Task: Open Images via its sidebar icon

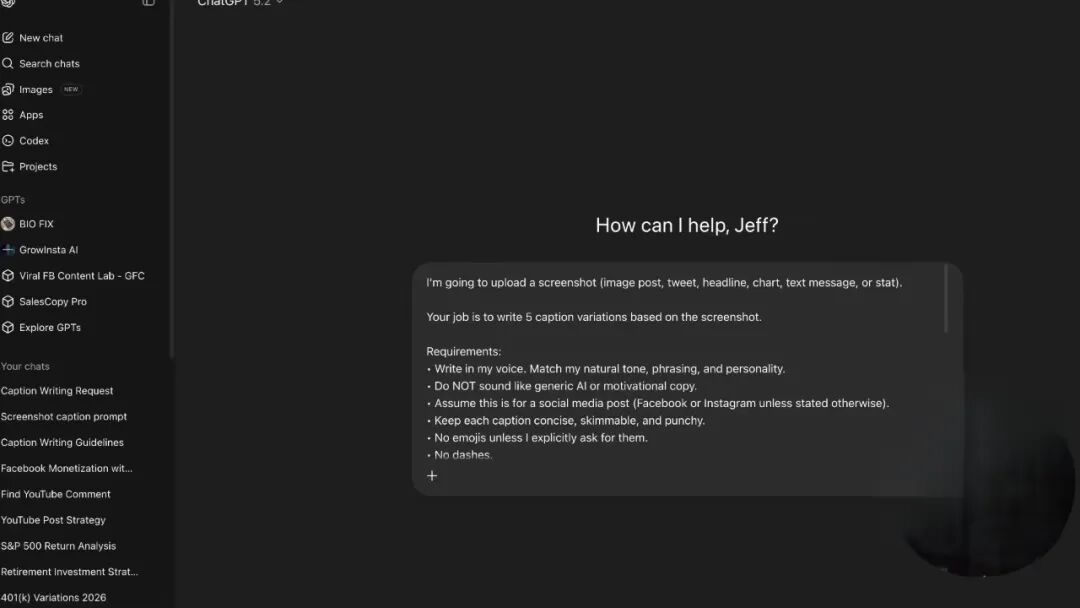Action: point(8,90)
